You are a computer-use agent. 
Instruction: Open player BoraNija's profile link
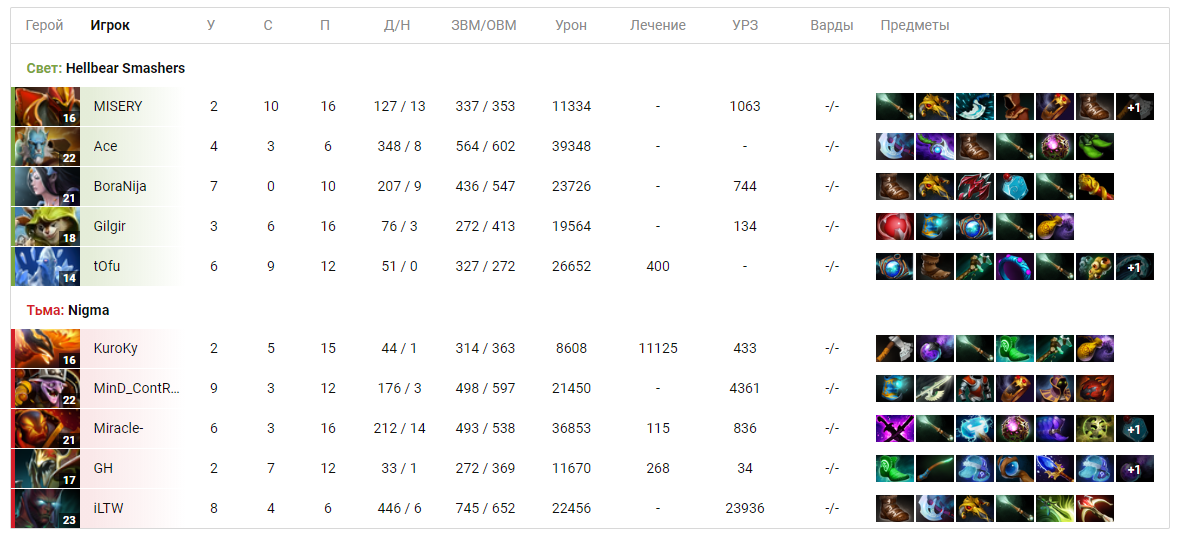120,186
